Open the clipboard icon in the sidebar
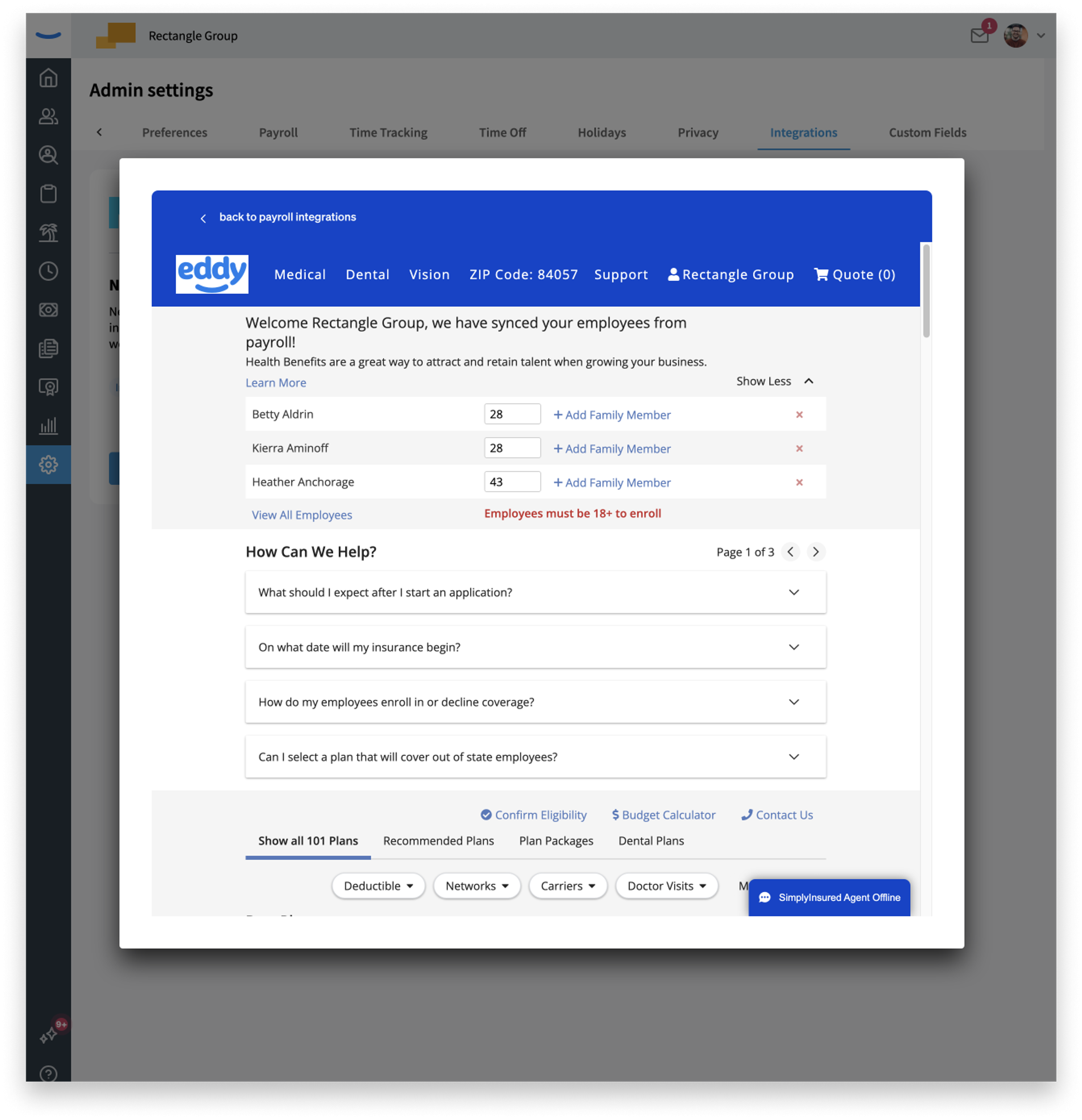The width and height of the screenshot is (1082, 1120). (x=48, y=194)
